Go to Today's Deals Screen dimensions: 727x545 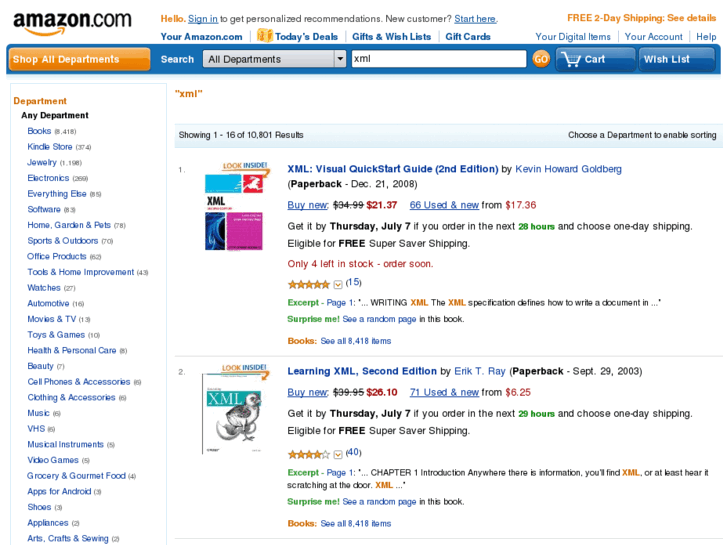pyautogui.click(x=306, y=37)
